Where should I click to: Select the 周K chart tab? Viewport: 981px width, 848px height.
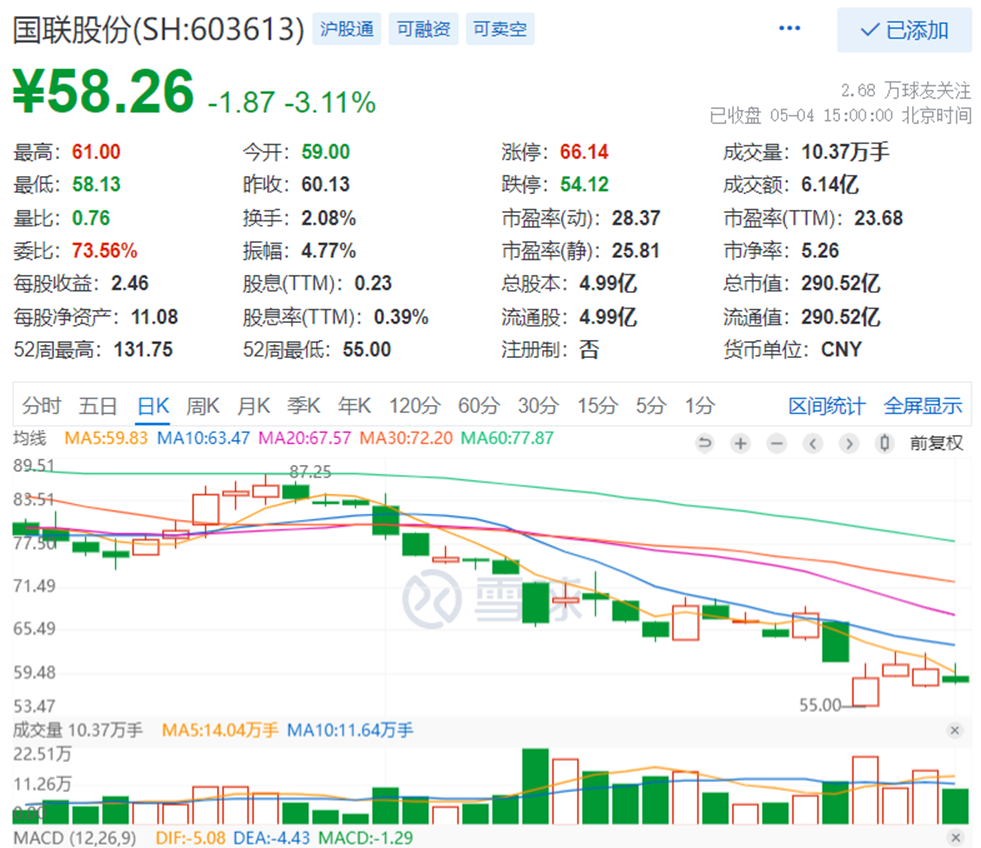[x=203, y=406]
